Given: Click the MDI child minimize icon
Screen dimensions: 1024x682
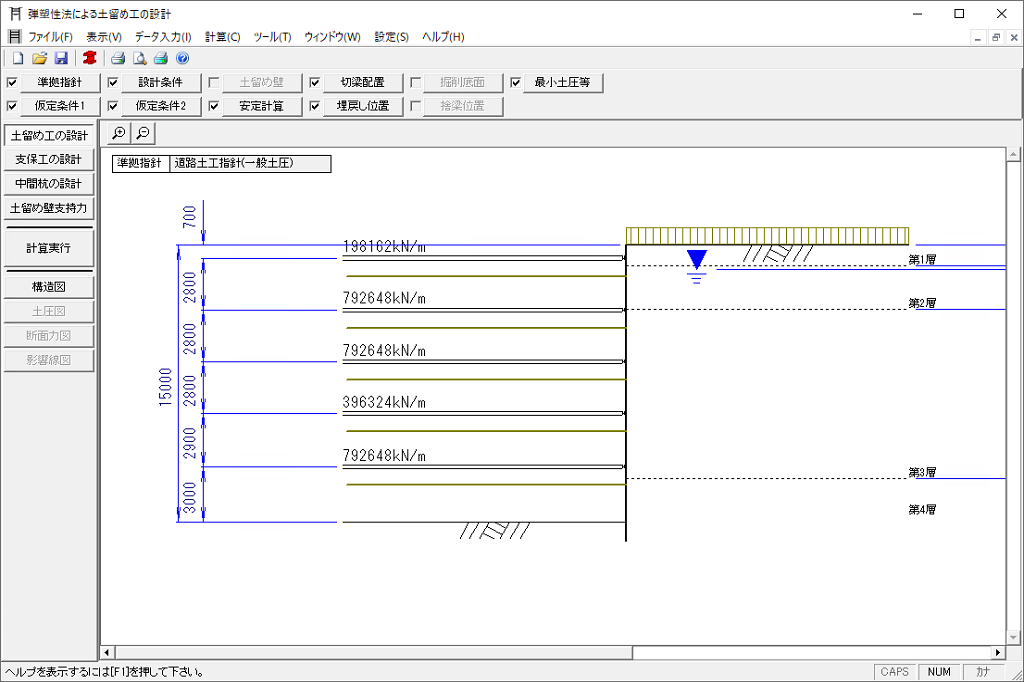Looking at the screenshot, I should 978,37.
